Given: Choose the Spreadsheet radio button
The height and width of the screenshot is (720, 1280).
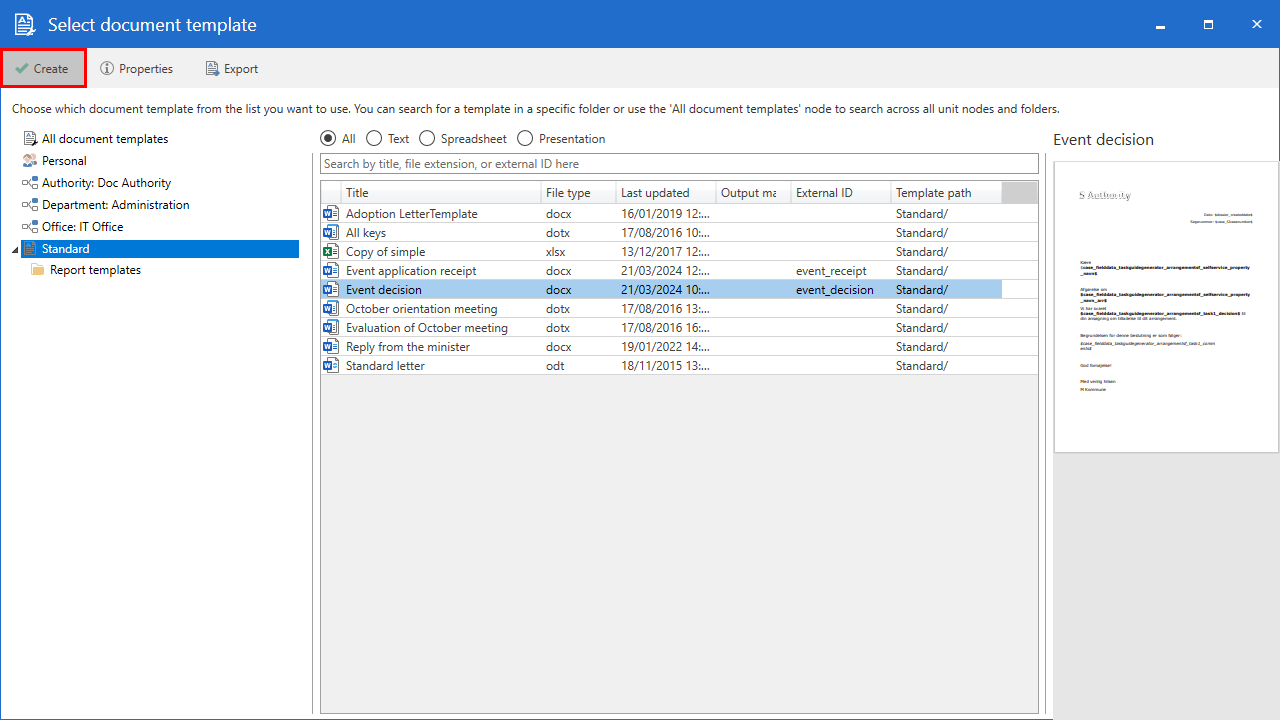Looking at the screenshot, I should click(x=427, y=139).
